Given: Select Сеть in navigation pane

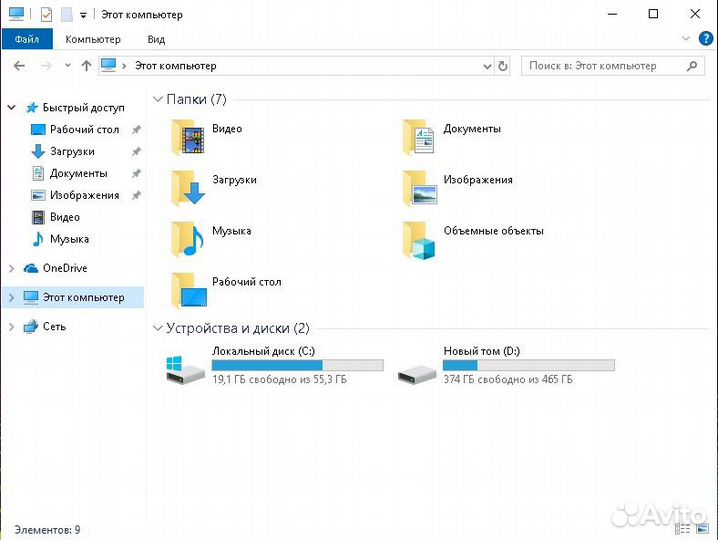Looking at the screenshot, I should [54, 326].
